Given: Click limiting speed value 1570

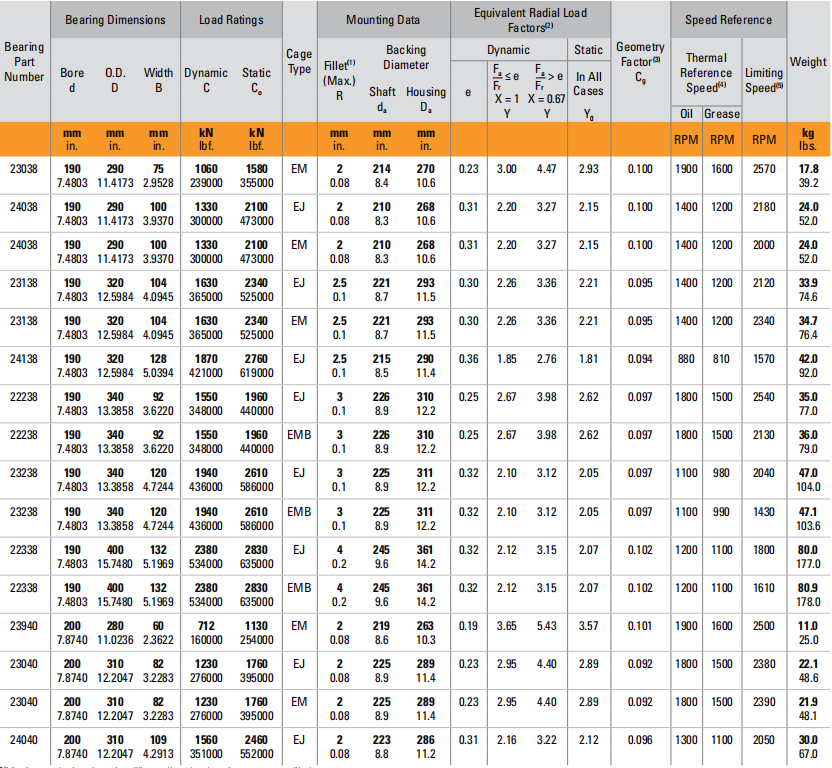Looking at the screenshot, I should 764,359.
